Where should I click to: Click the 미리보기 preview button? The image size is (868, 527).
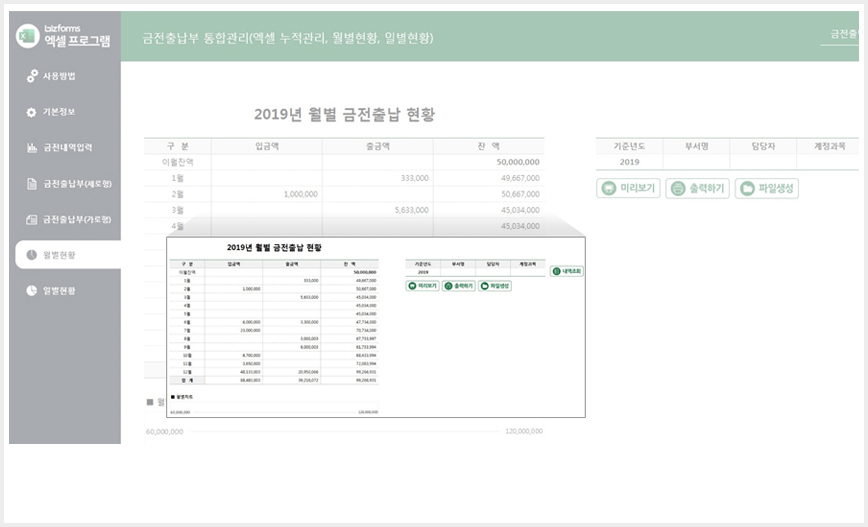628,188
